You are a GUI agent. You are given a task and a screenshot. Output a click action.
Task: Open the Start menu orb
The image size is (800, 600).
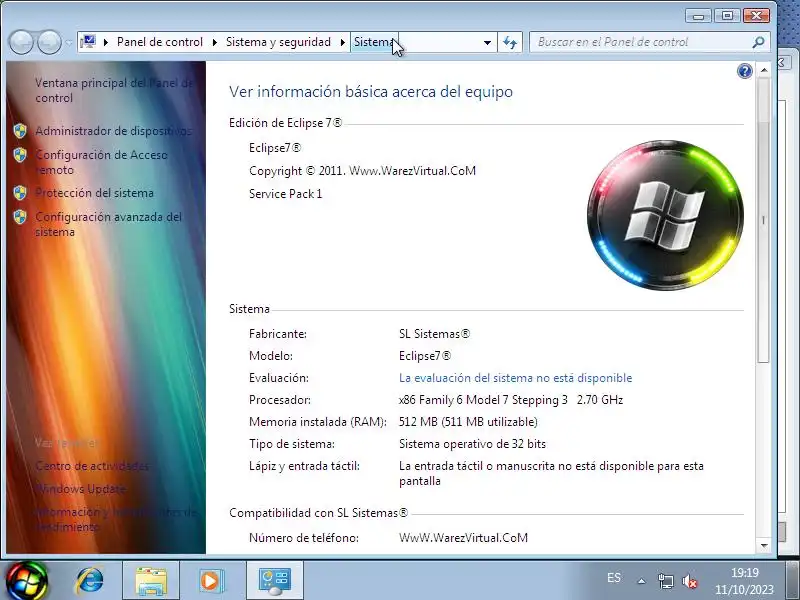click(x=27, y=581)
